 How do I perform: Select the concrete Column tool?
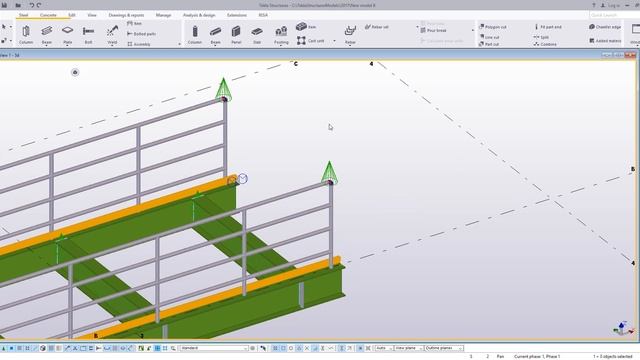tap(195, 34)
